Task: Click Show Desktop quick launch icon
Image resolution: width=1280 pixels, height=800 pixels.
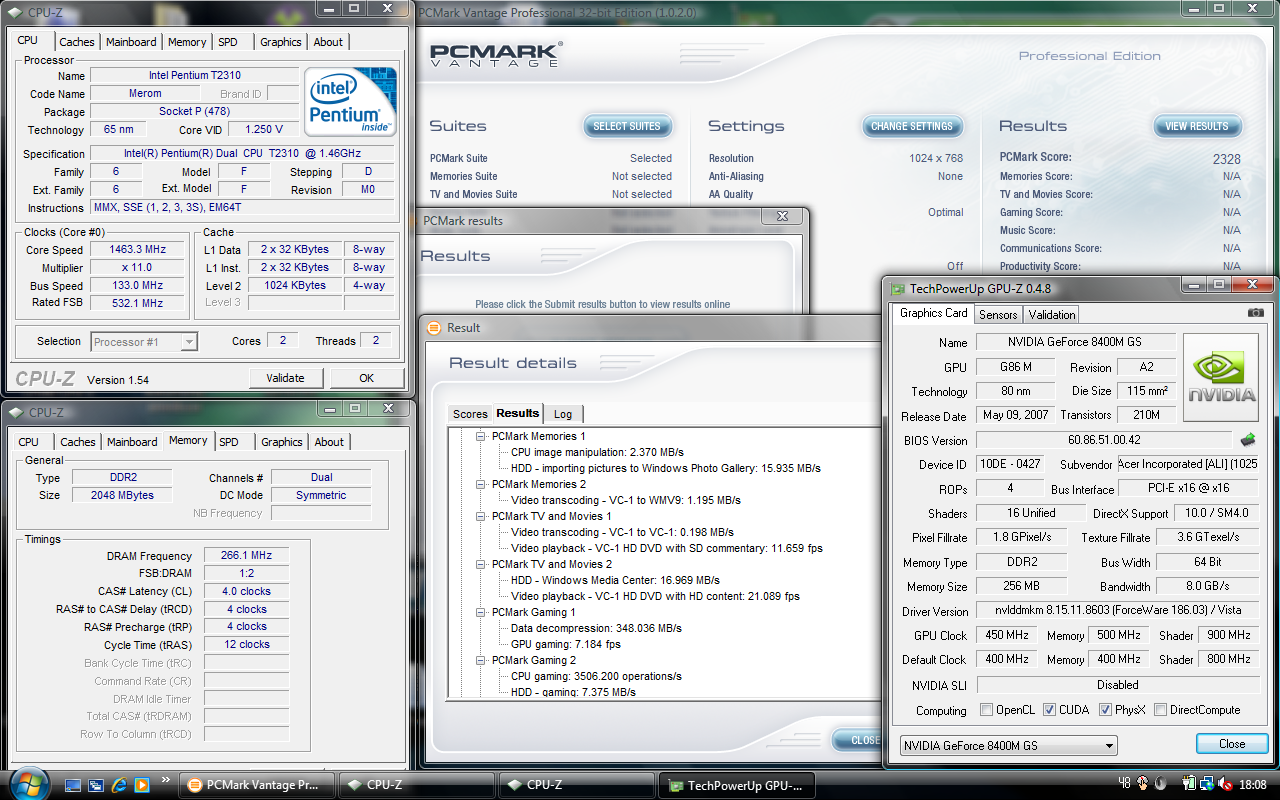Action: (73, 785)
